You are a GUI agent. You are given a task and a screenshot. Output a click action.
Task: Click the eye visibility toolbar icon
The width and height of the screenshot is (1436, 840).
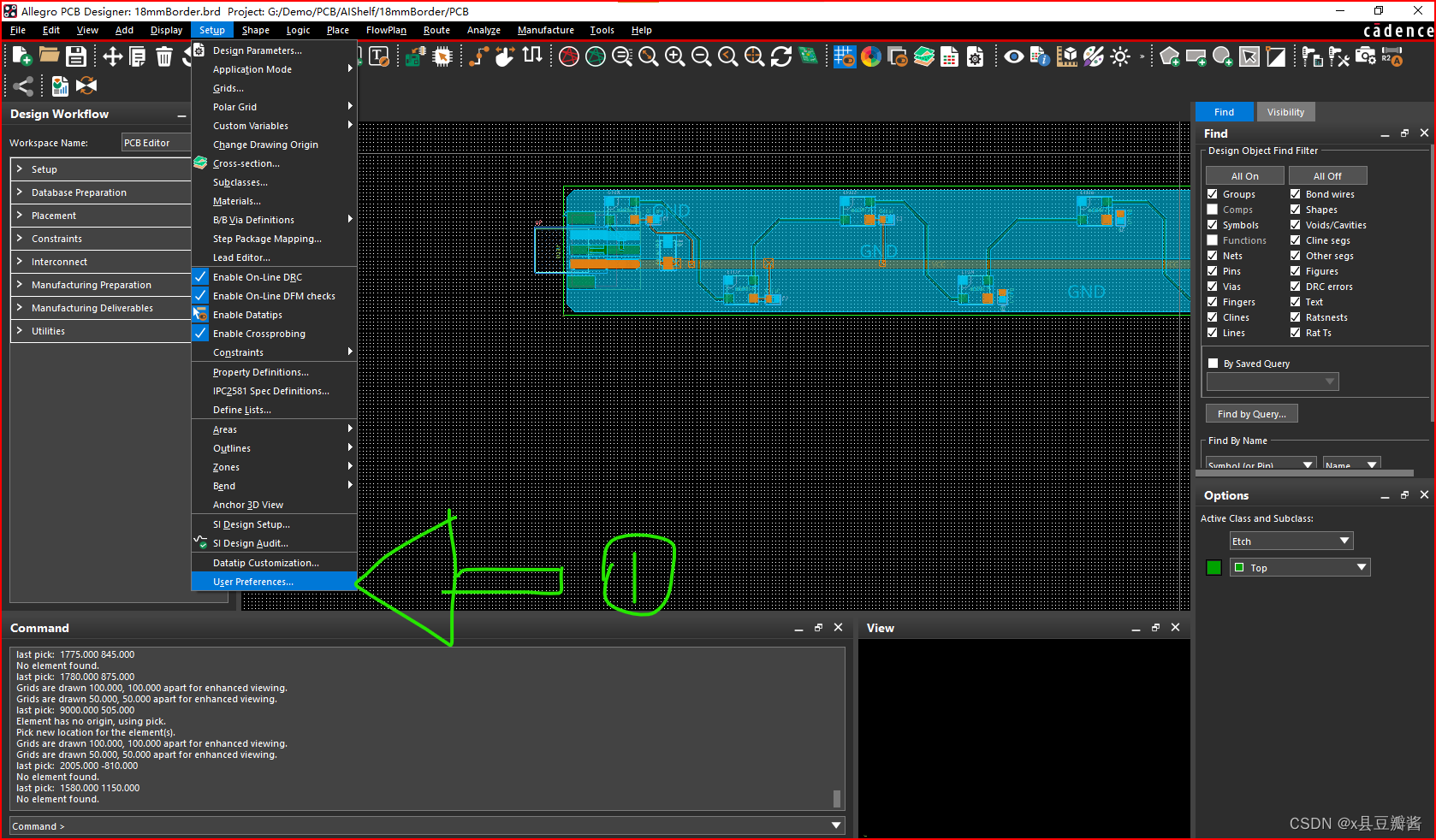[x=1014, y=56]
